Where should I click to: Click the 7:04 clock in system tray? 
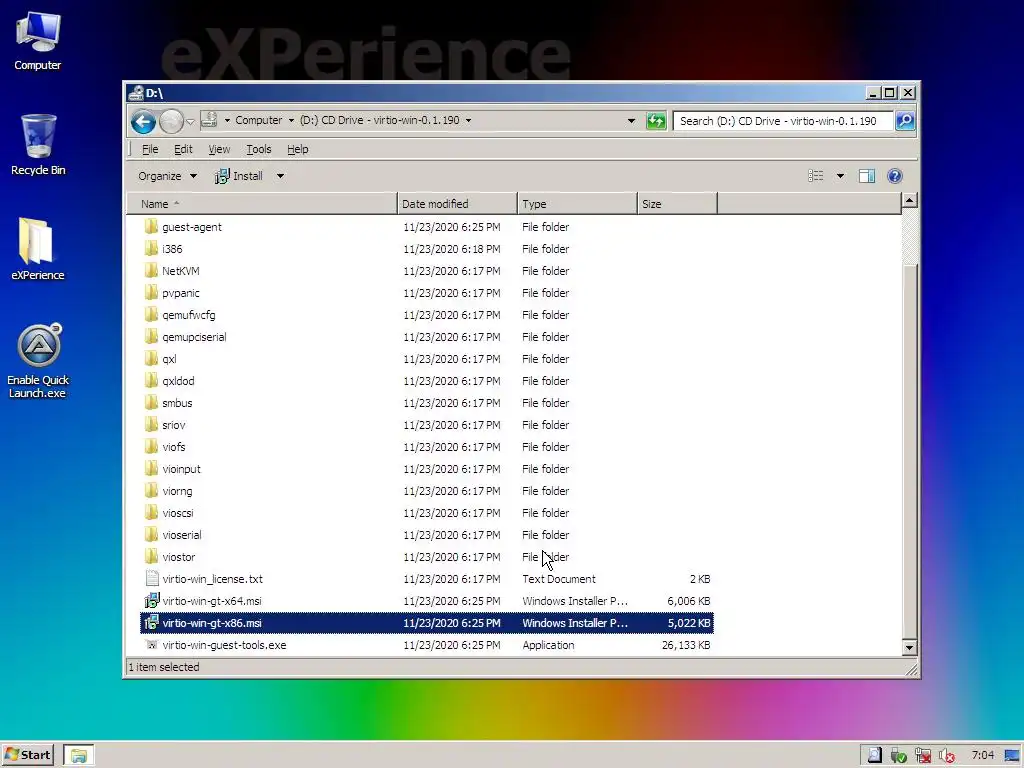[x=982, y=756]
